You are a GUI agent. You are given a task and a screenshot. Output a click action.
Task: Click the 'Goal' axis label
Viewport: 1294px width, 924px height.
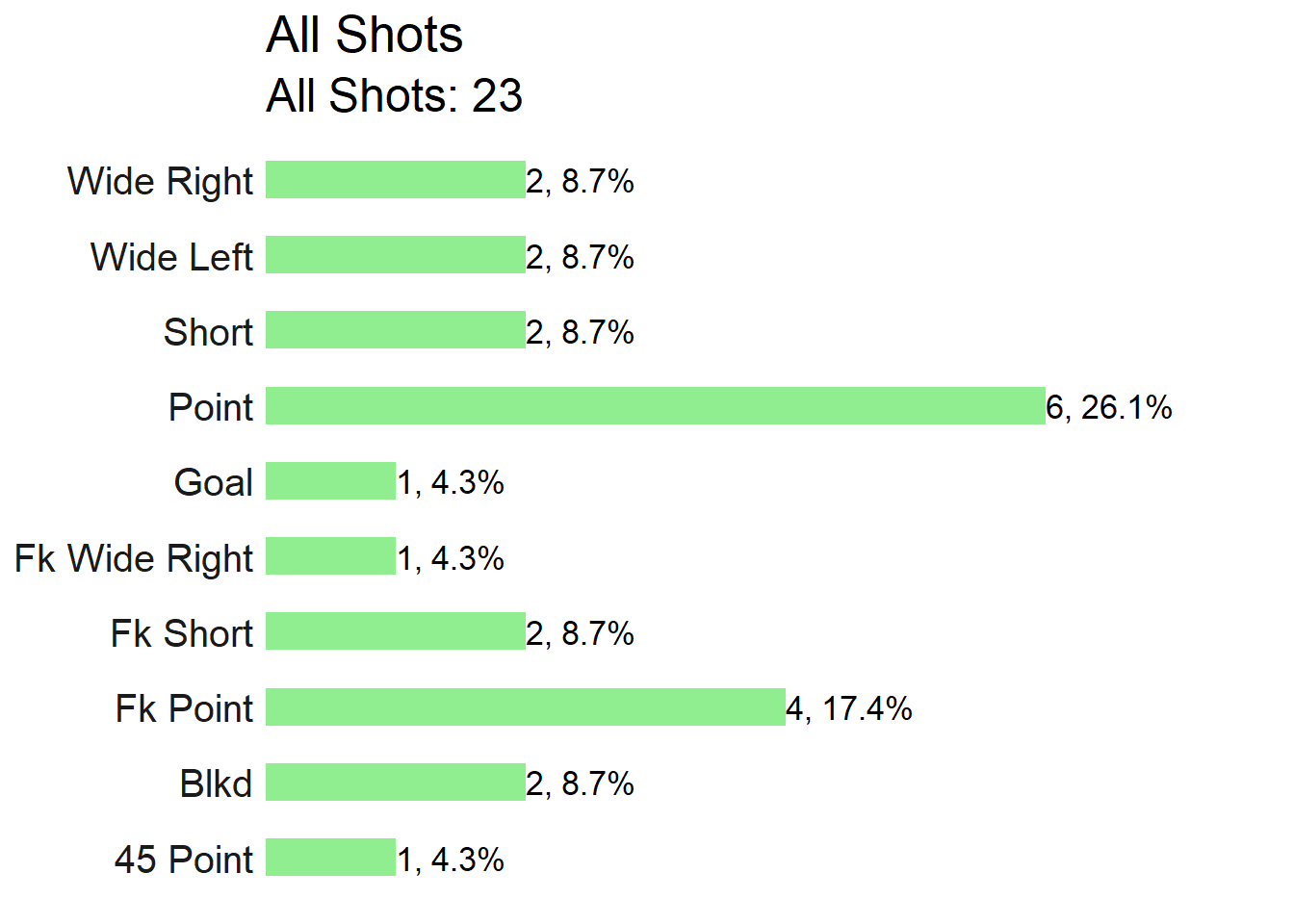[x=214, y=482]
